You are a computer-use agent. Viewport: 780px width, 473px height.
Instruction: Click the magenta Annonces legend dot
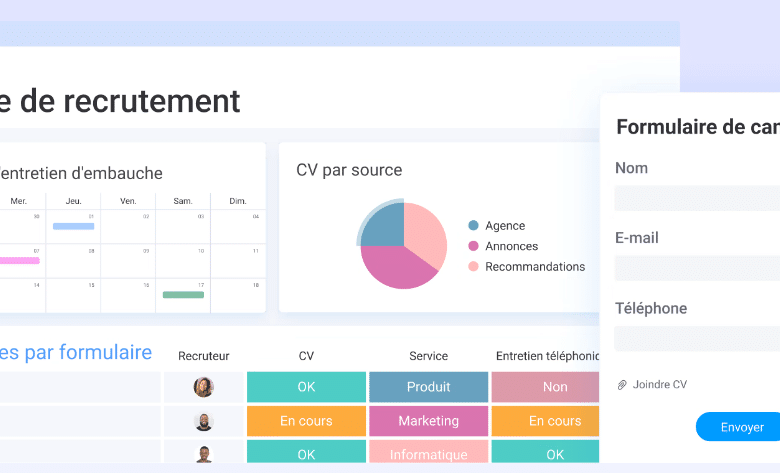point(473,246)
